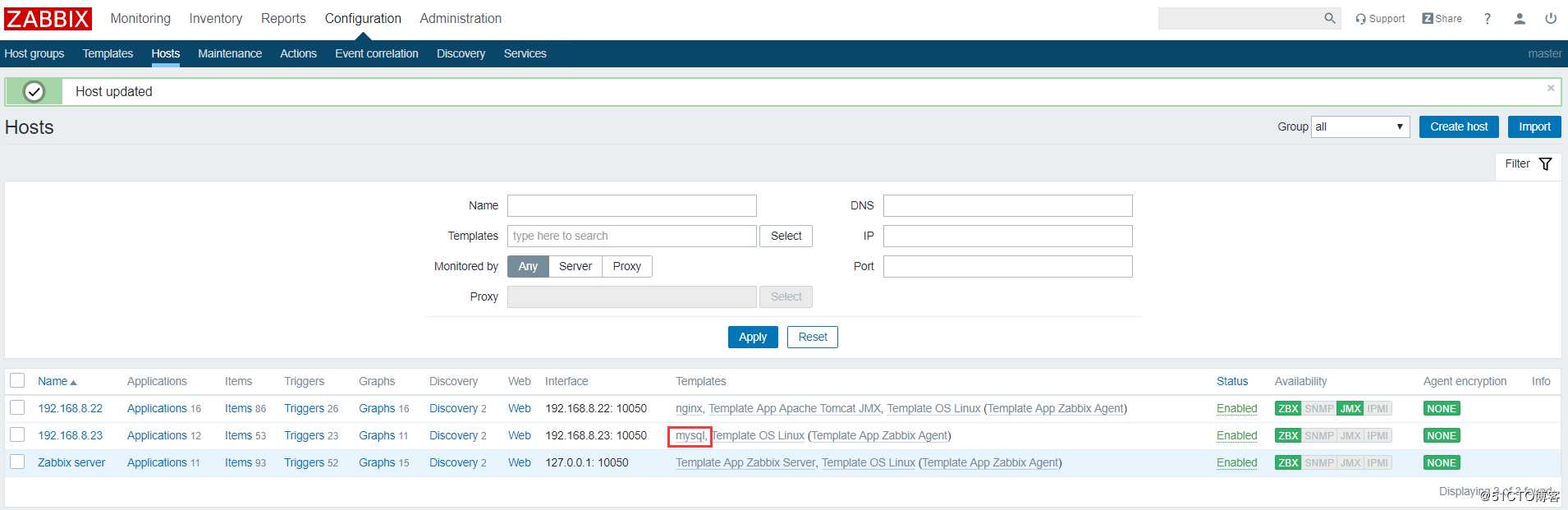
Task: Toggle the Filter funnel icon
Action: tap(1546, 164)
